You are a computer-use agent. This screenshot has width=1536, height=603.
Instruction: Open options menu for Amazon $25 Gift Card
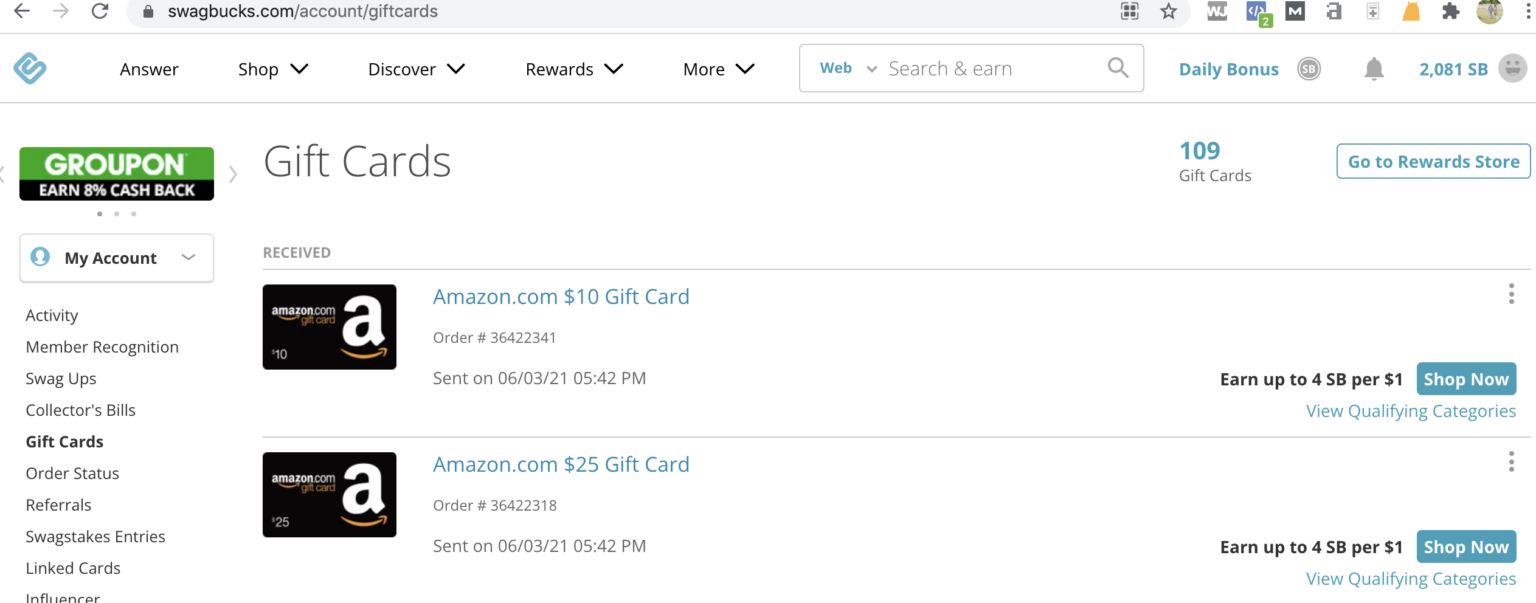point(1511,461)
